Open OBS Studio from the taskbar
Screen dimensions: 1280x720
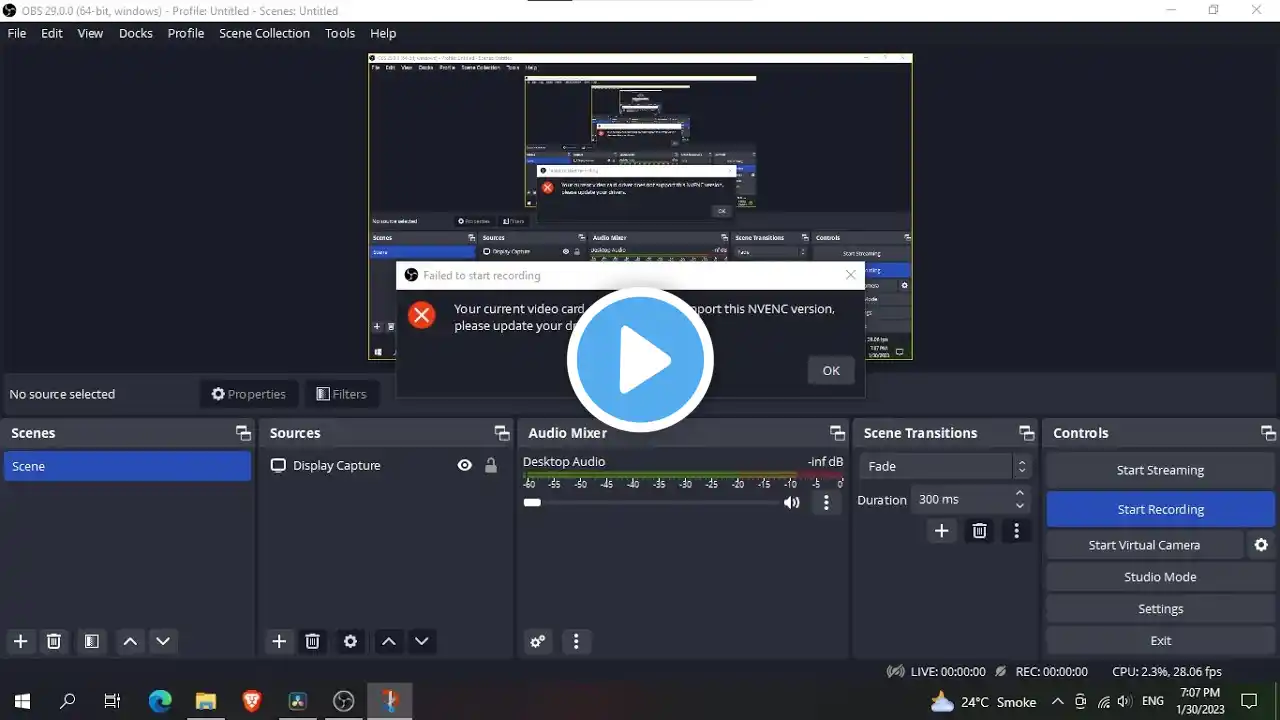tap(343, 701)
